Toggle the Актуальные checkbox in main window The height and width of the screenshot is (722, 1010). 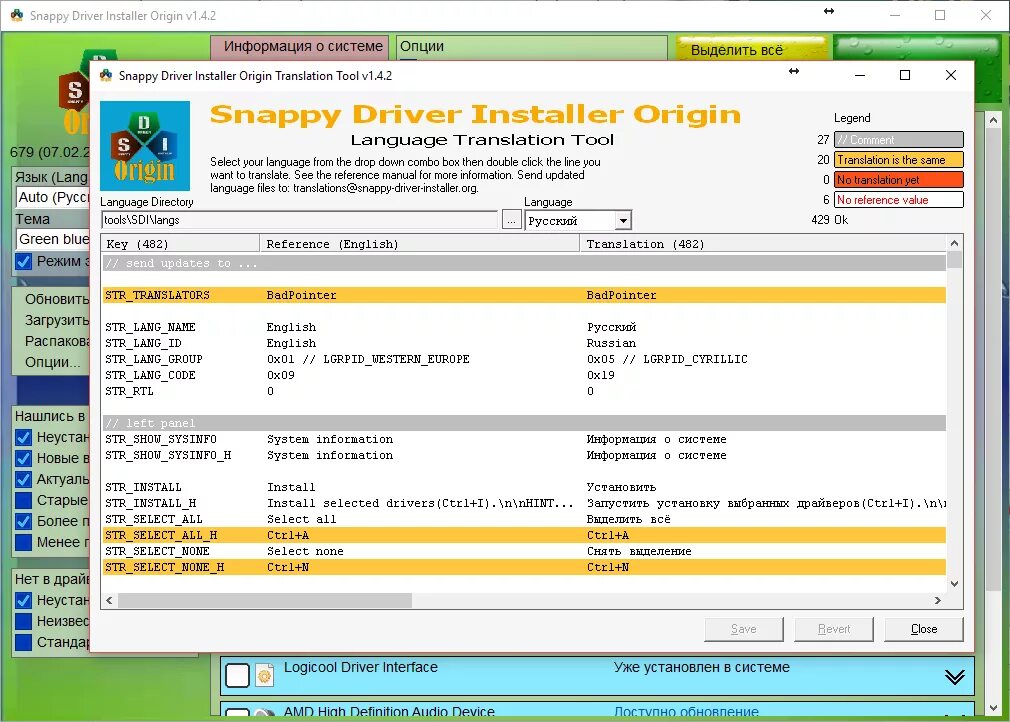click(x=24, y=479)
